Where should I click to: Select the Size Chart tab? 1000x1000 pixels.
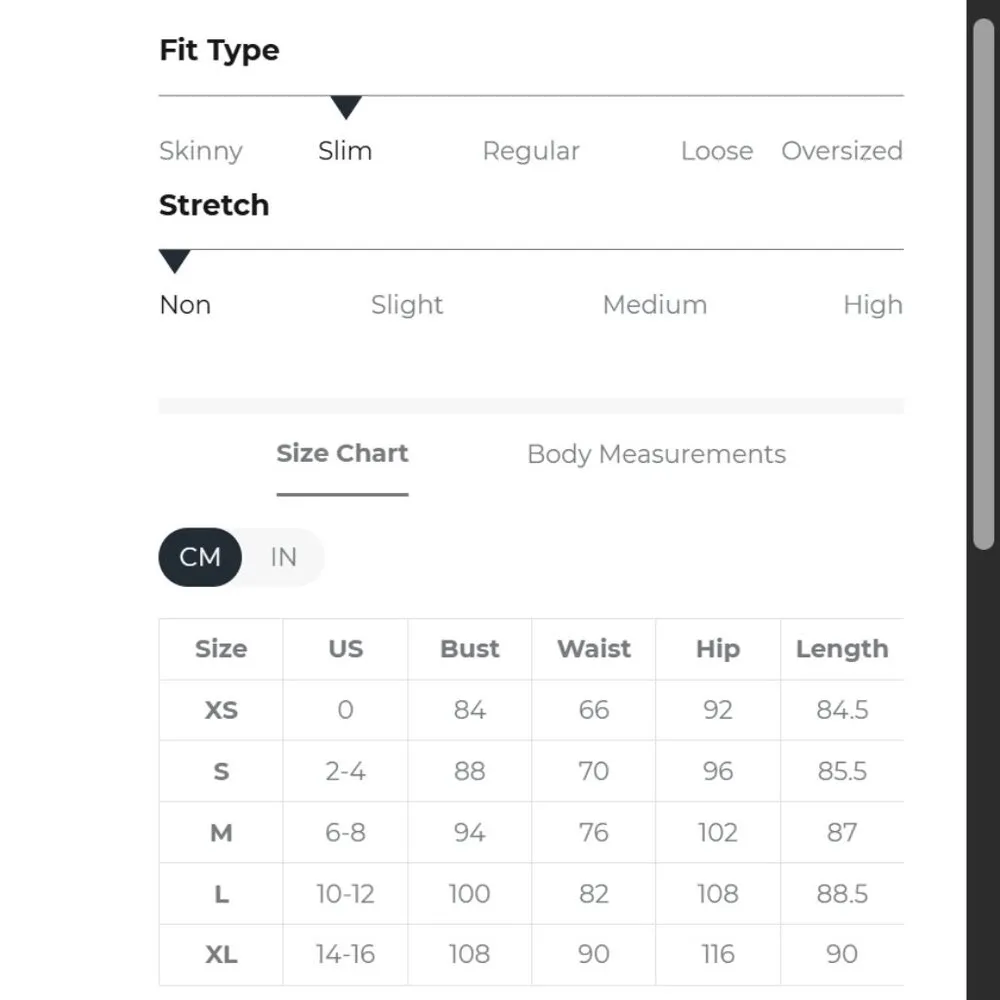click(x=342, y=453)
